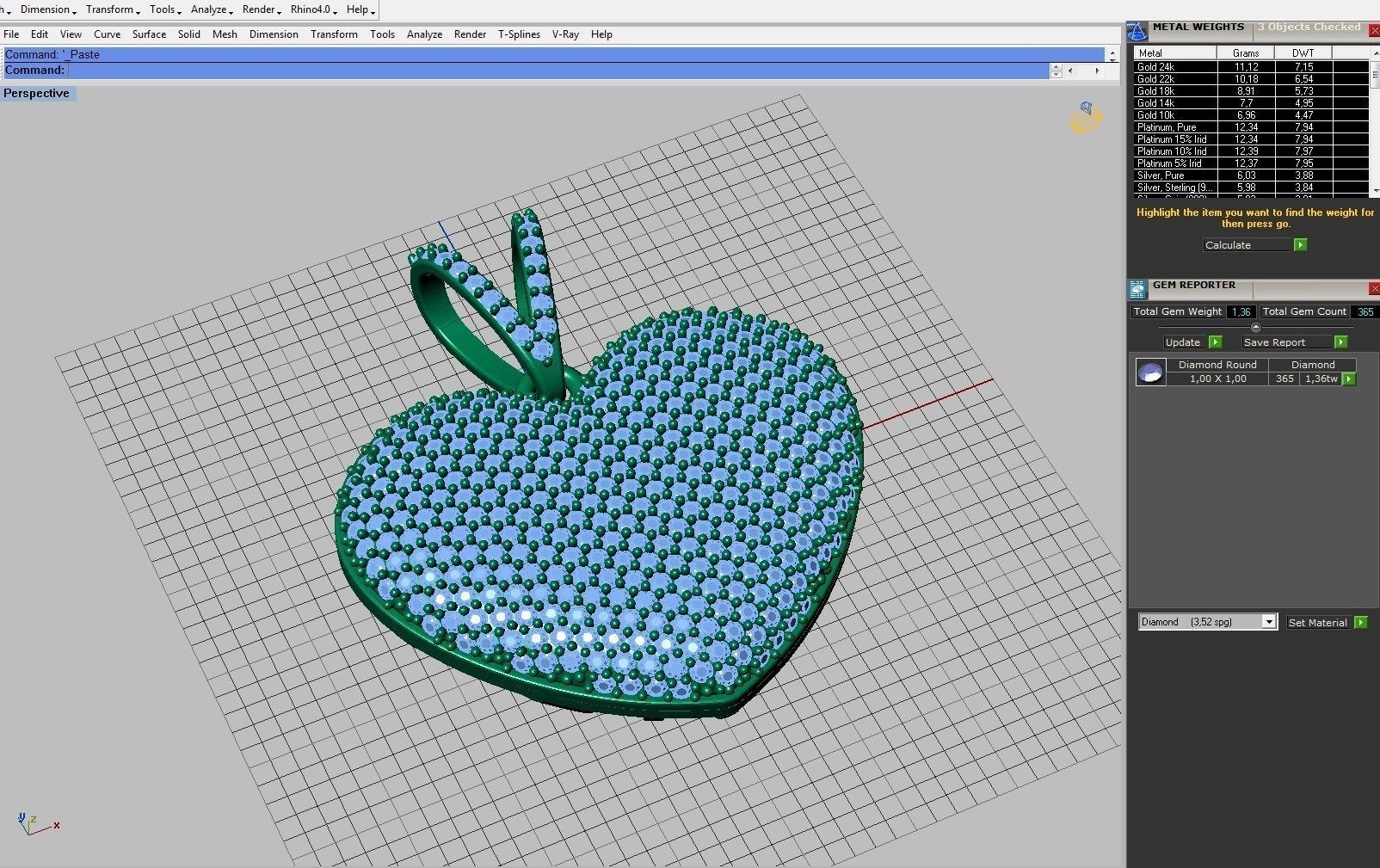The width and height of the screenshot is (1380, 868).
Task: Select the Platinum 10% Irid row
Action: click(x=1251, y=151)
